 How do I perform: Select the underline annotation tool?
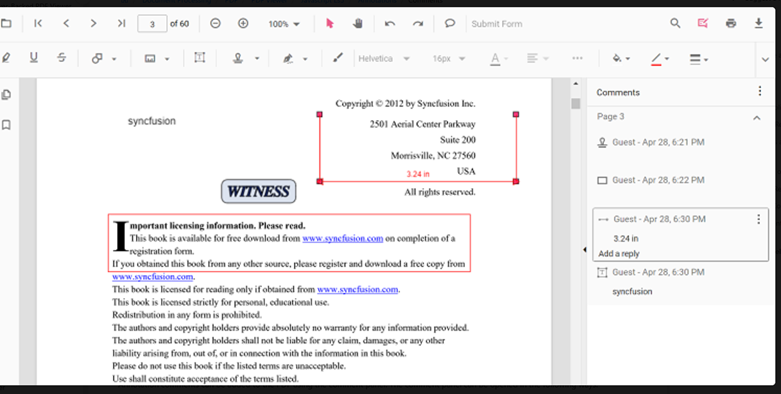(33, 58)
